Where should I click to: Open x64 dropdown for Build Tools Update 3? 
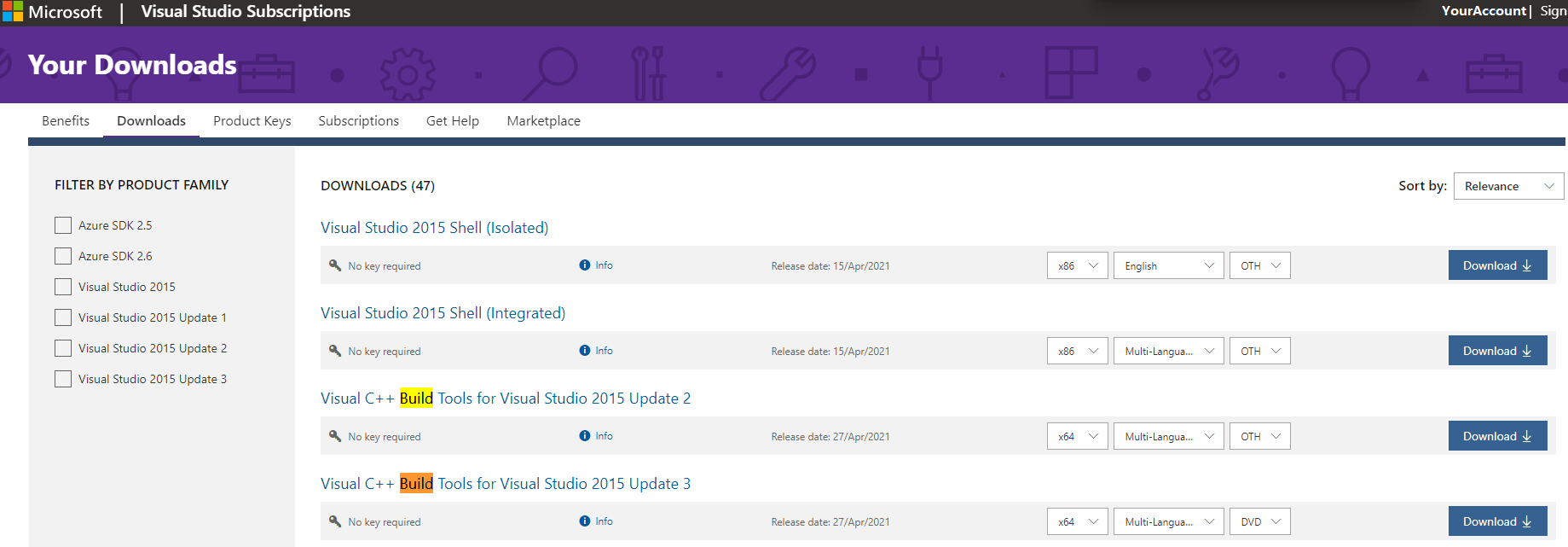[1078, 521]
